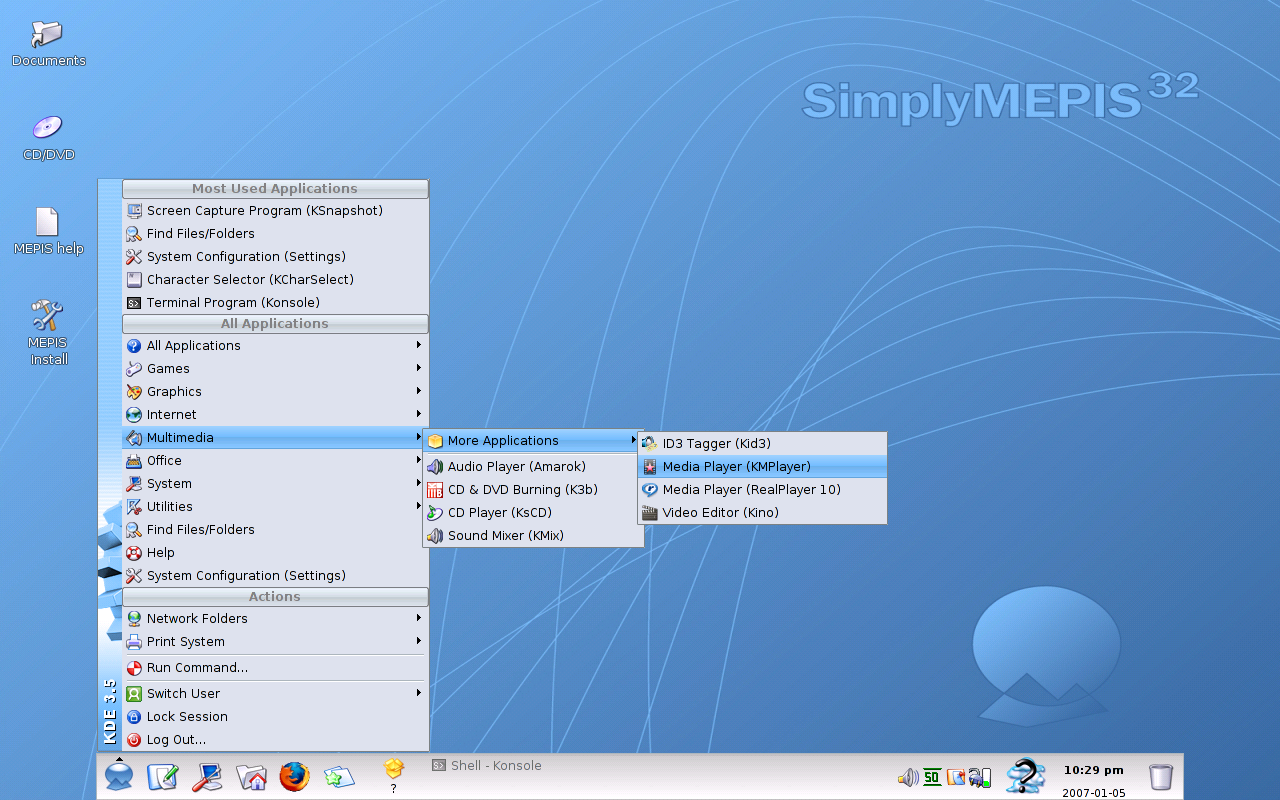Viewport: 1280px width, 800px height.
Task: Choose Audio Player (Amarok)
Action: (533, 466)
